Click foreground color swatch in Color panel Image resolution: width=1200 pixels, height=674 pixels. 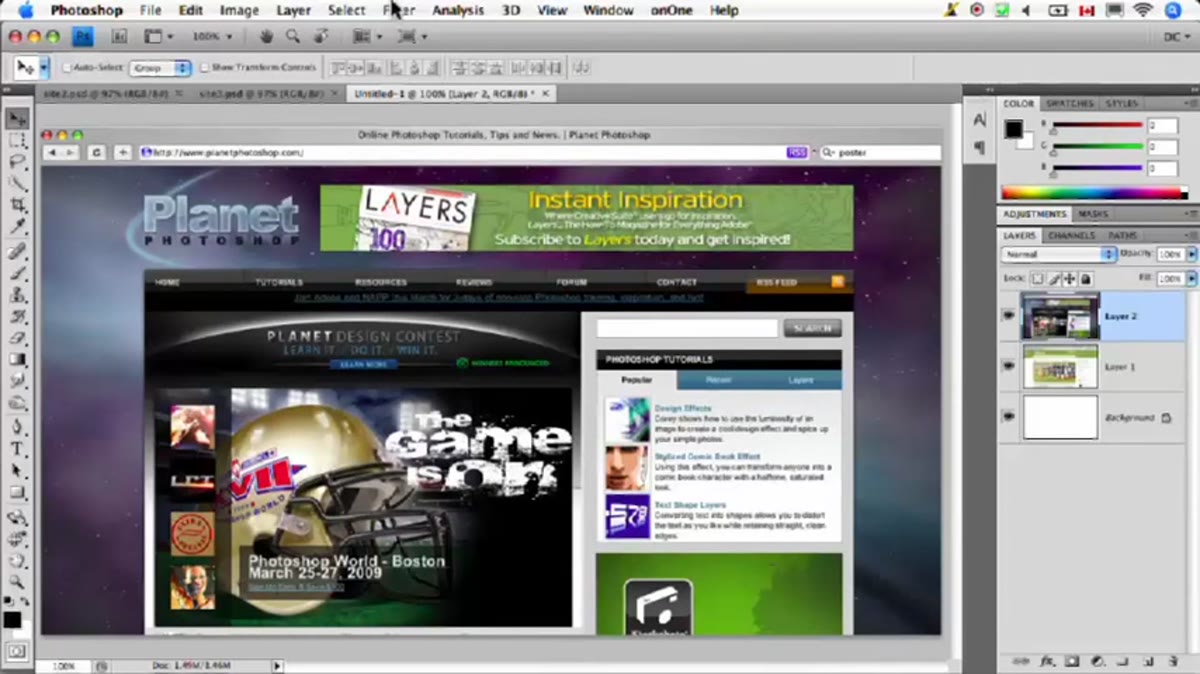point(1014,129)
